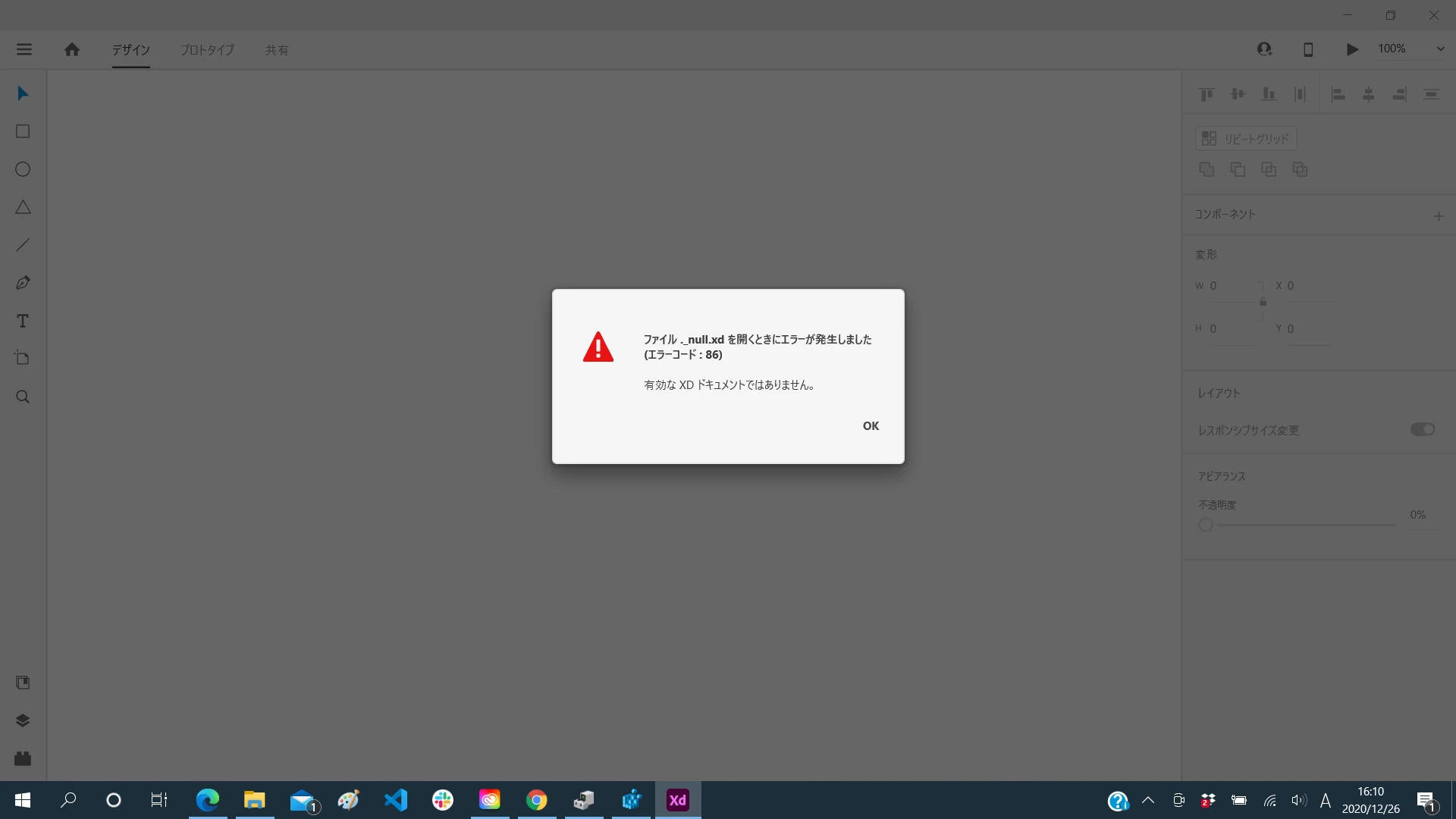Select the Pen tool
This screenshot has width=1456, height=819.
23,283
